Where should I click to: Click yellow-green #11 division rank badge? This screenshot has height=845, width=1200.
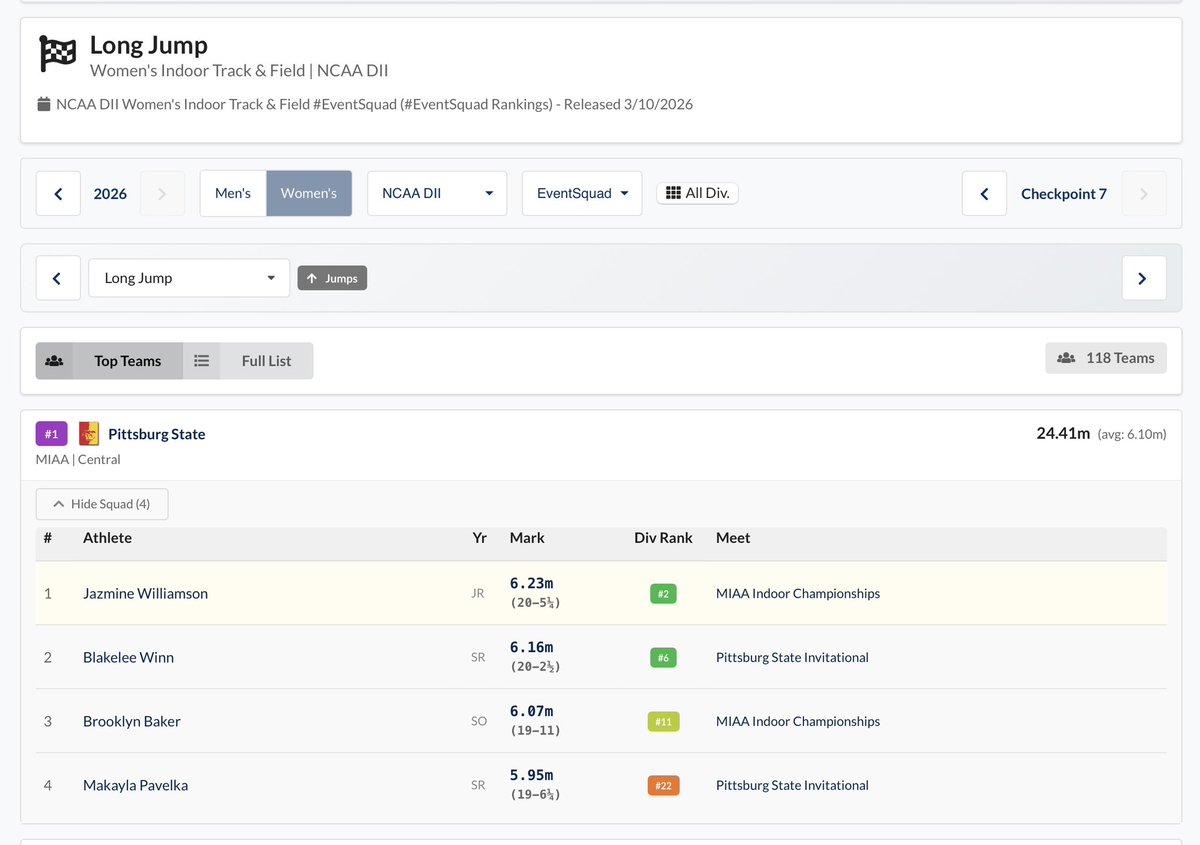click(x=663, y=722)
